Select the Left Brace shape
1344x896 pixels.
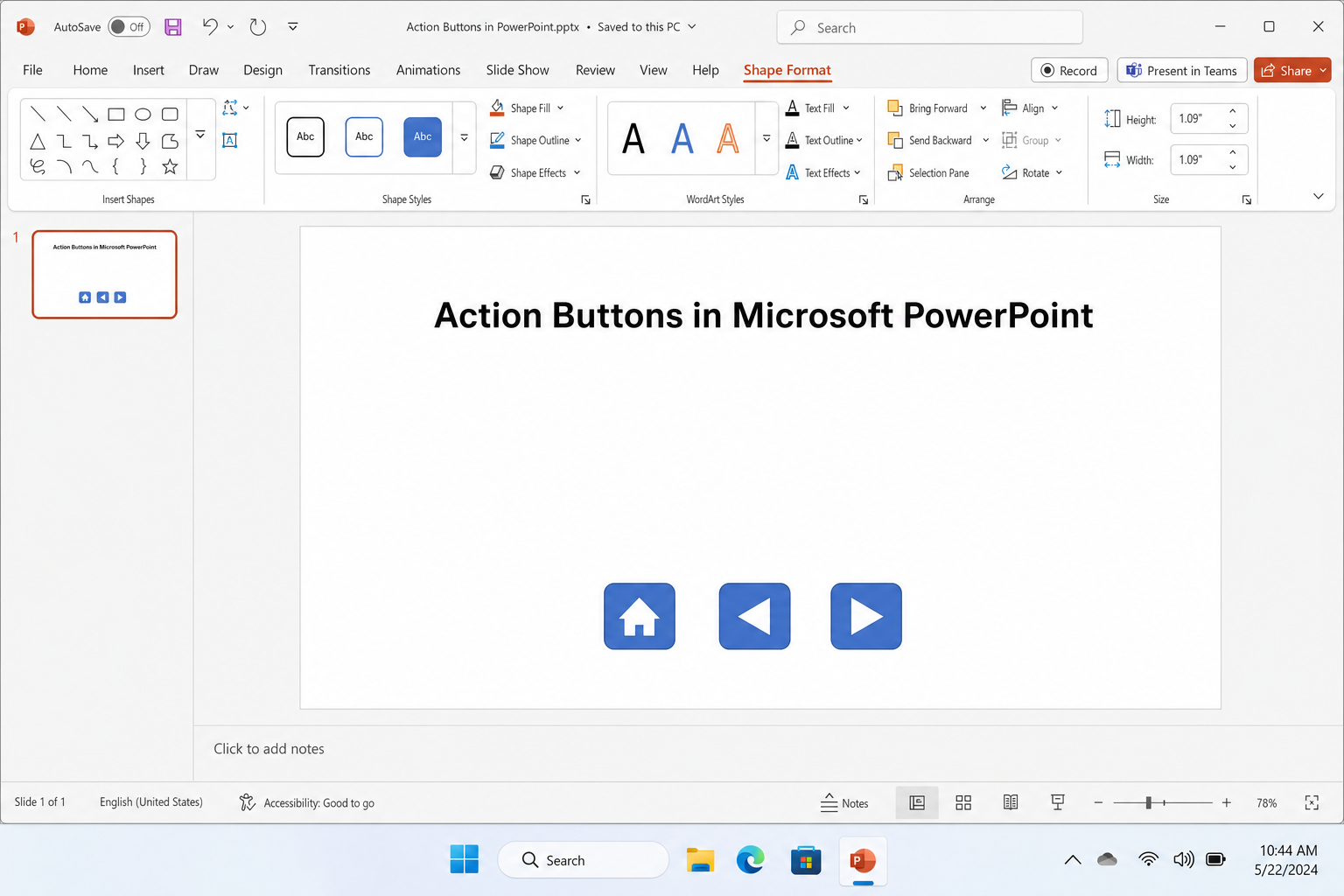point(116,166)
